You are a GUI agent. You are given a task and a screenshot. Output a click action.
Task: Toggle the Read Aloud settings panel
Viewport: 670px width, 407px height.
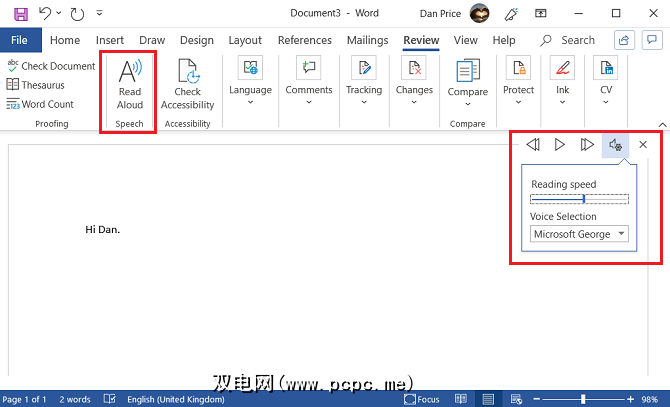coord(615,145)
